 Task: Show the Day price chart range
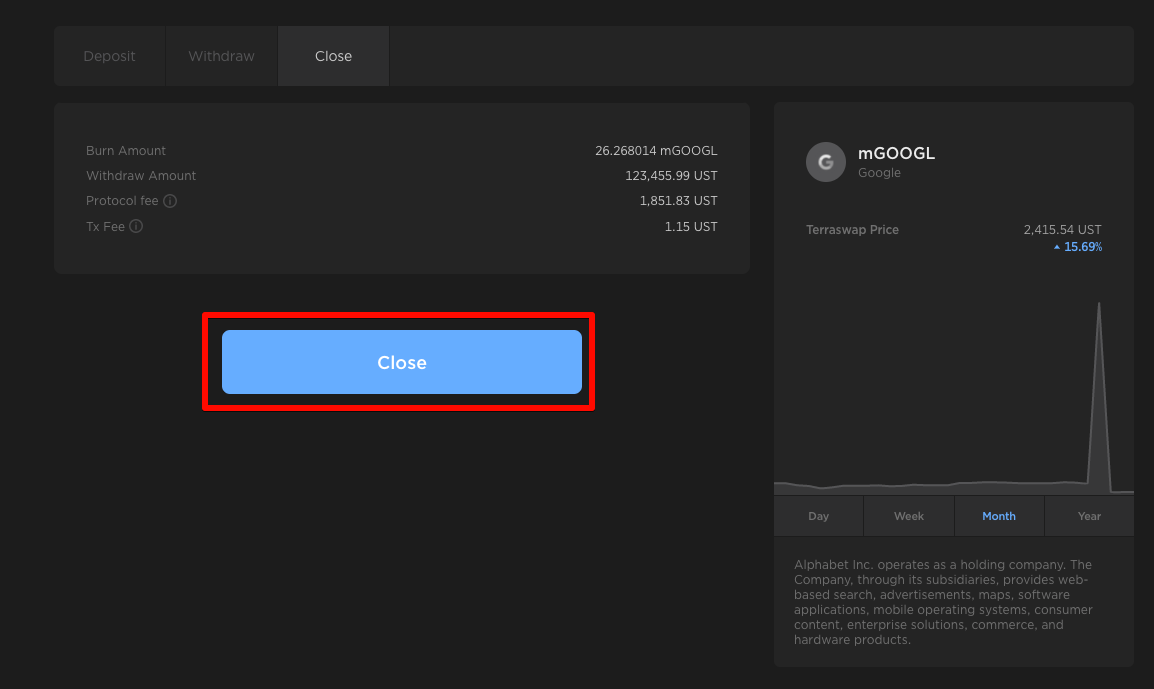click(818, 516)
